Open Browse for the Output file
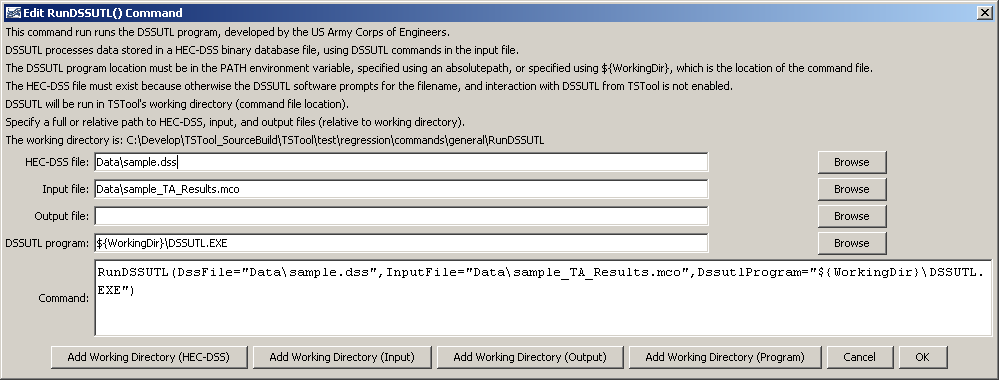This screenshot has height=380, width=999. (x=852, y=216)
